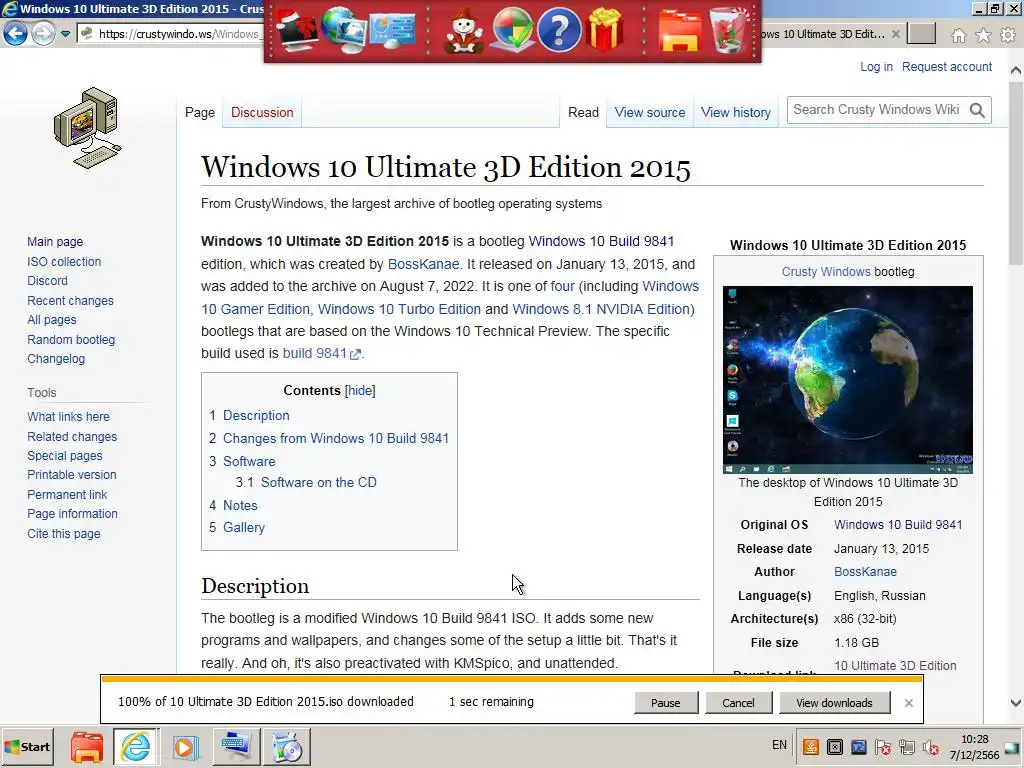Jump to the Description contents entry
Viewport: 1024px width, 768px height.
pyautogui.click(x=256, y=415)
